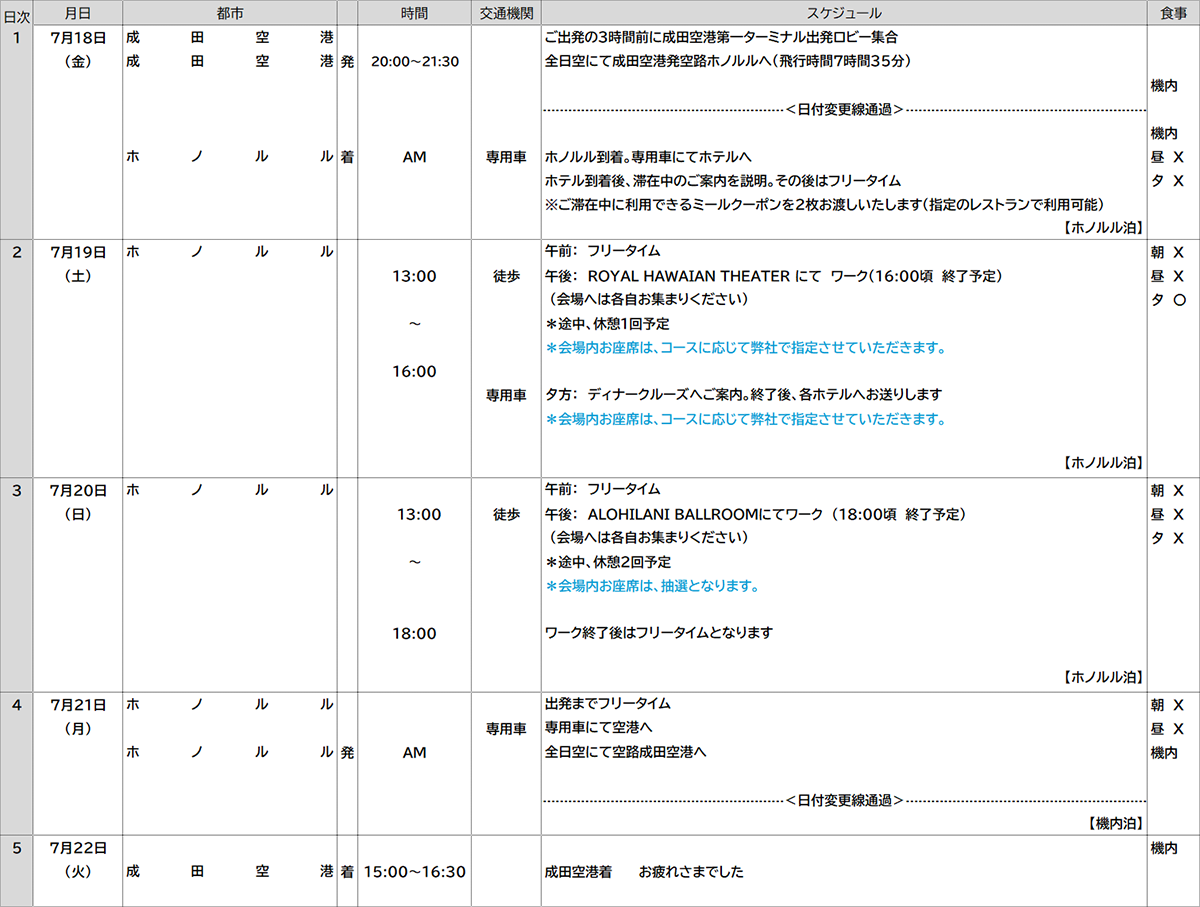Click the blue lottery seating note 抽選となります
The image size is (1200, 907).
tap(652, 585)
